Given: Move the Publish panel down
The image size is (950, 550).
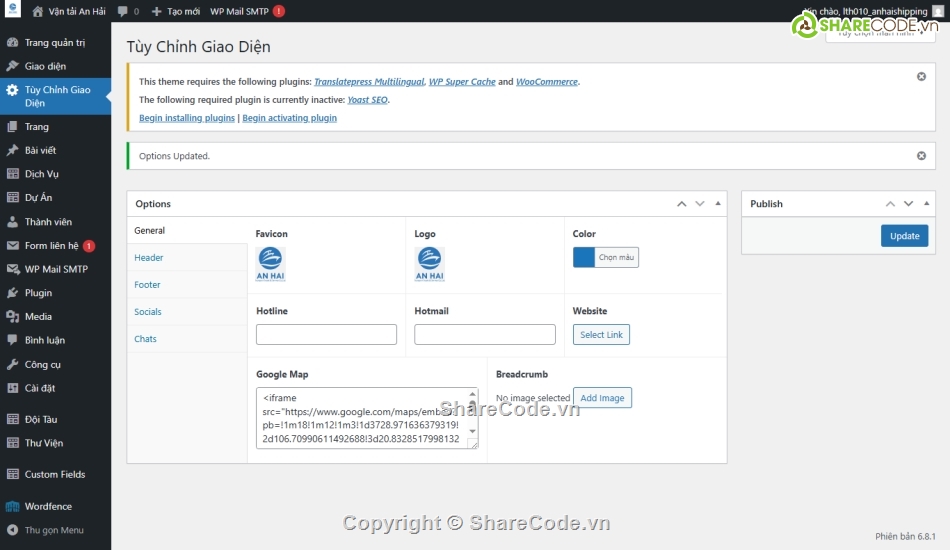Looking at the screenshot, I should coord(908,204).
